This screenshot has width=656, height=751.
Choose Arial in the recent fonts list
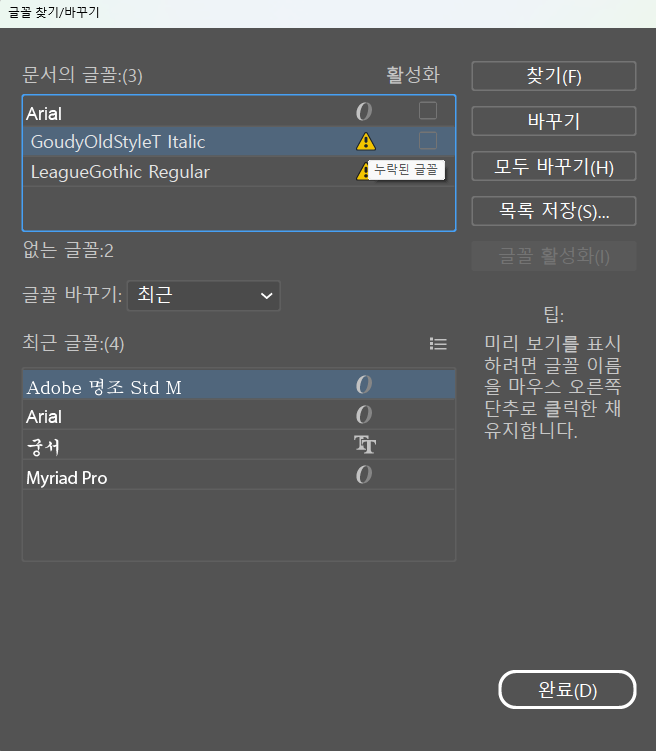pyautogui.click(x=238, y=415)
